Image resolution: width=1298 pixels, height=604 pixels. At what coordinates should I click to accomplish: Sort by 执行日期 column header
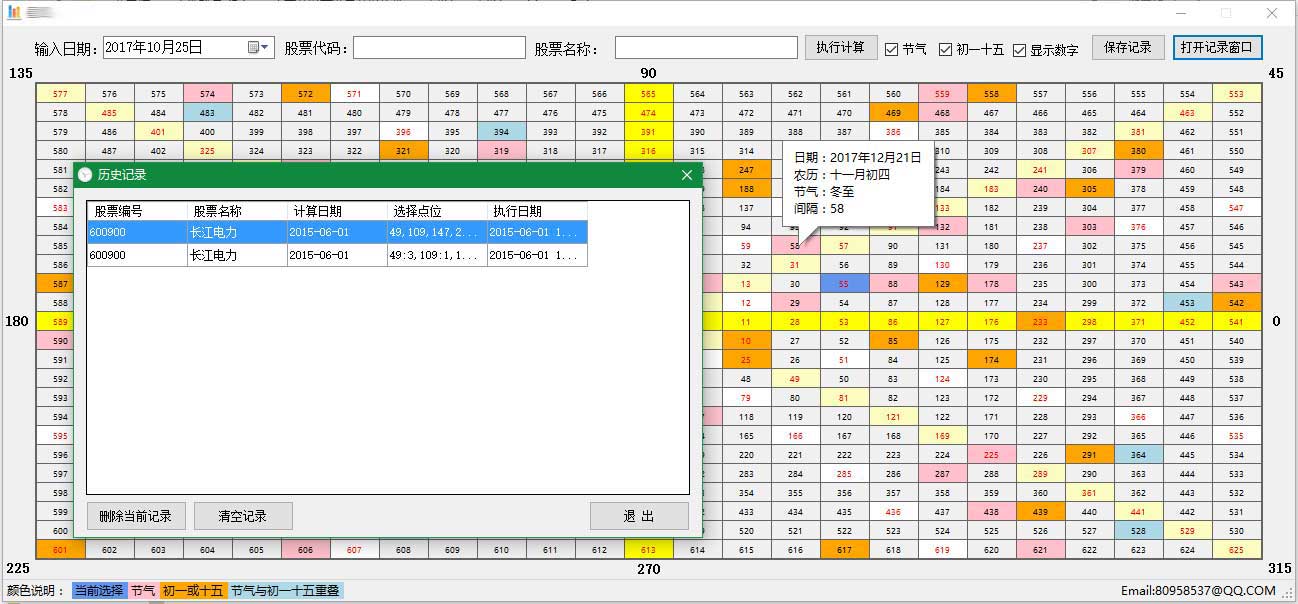(x=537, y=211)
